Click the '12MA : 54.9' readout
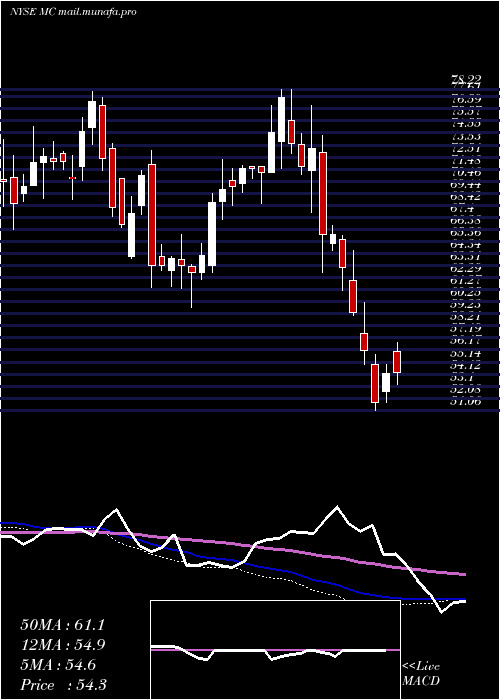The width and height of the screenshot is (500, 700). [62, 645]
